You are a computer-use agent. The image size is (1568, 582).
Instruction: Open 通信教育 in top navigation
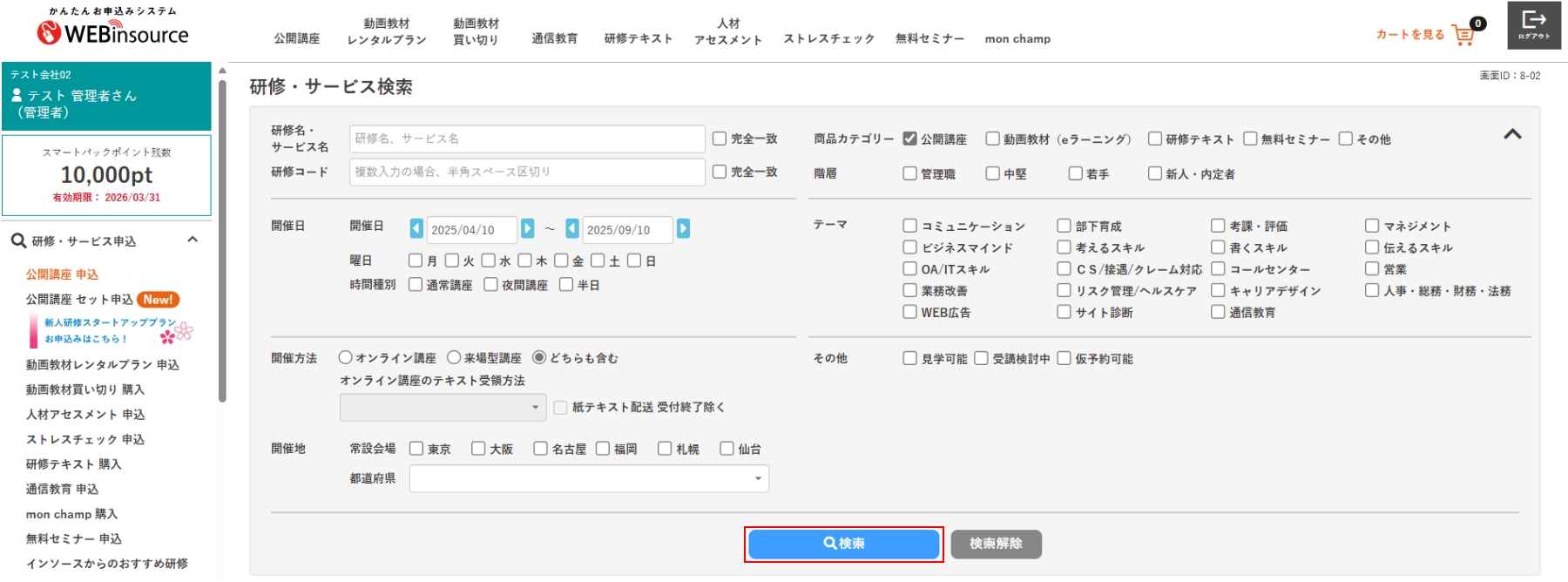(554, 38)
